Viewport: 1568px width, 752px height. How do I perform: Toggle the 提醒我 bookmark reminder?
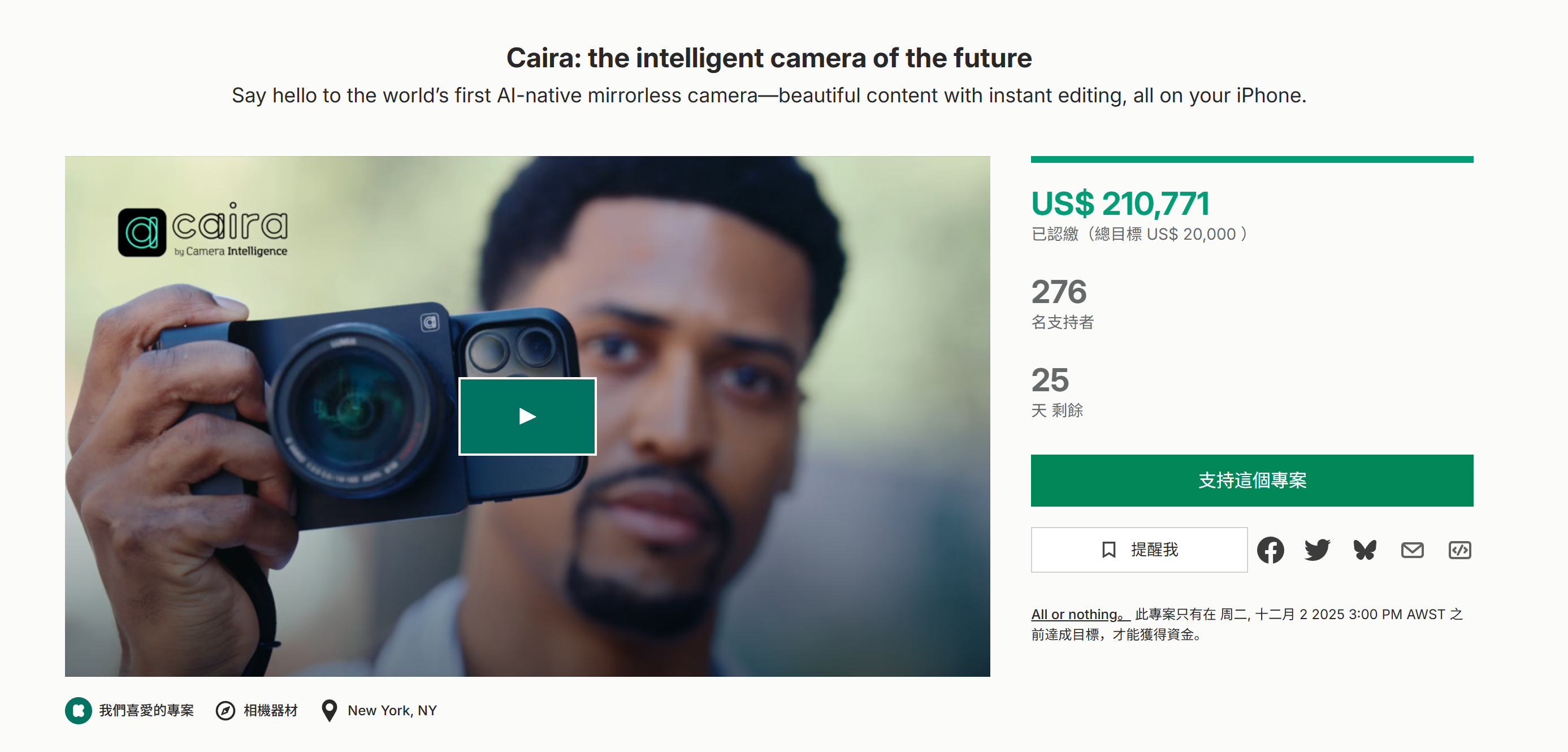coord(1139,550)
